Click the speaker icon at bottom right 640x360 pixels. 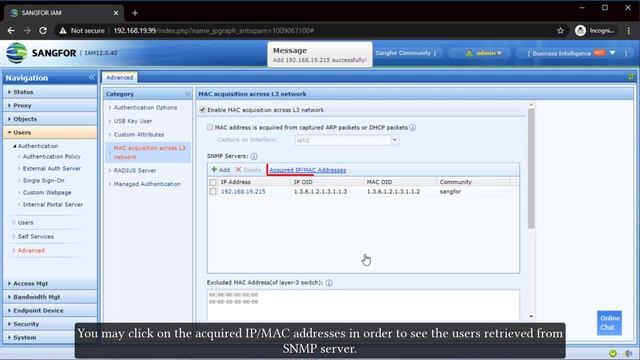[x=629, y=353]
